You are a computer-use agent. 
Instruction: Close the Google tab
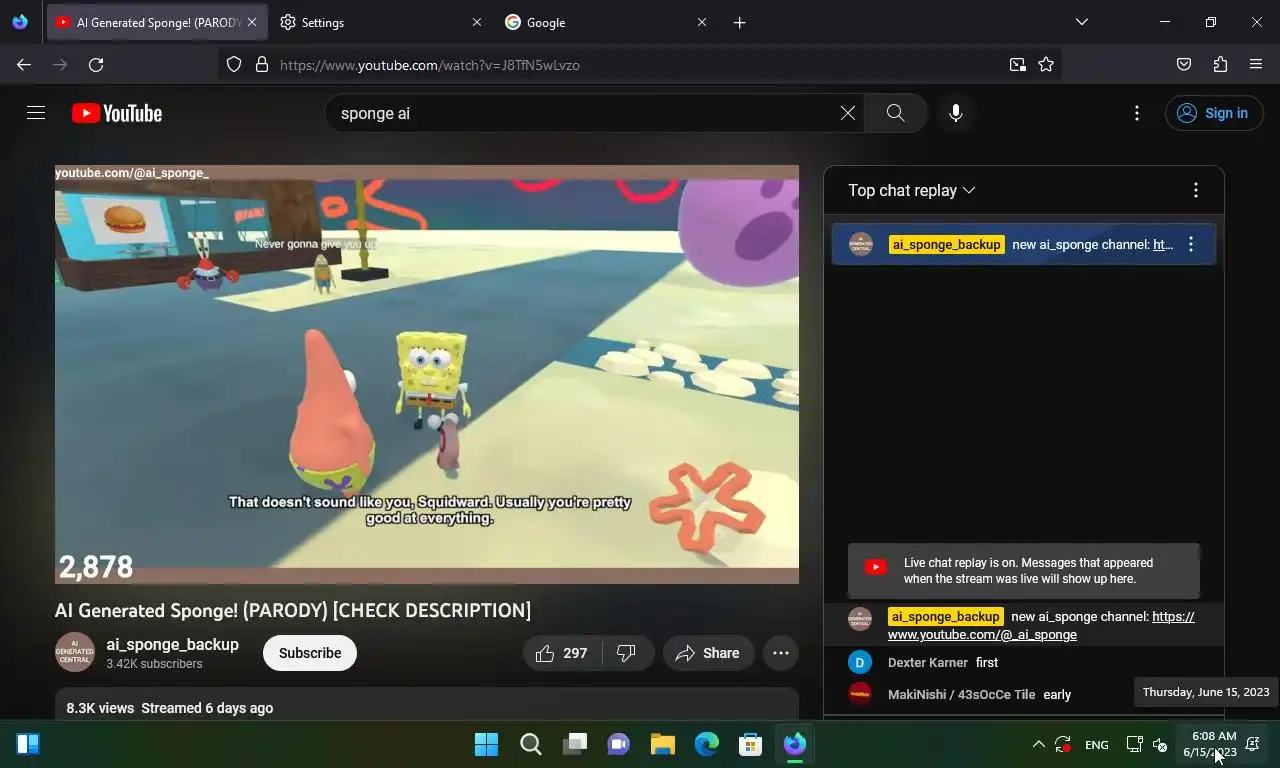(x=702, y=22)
